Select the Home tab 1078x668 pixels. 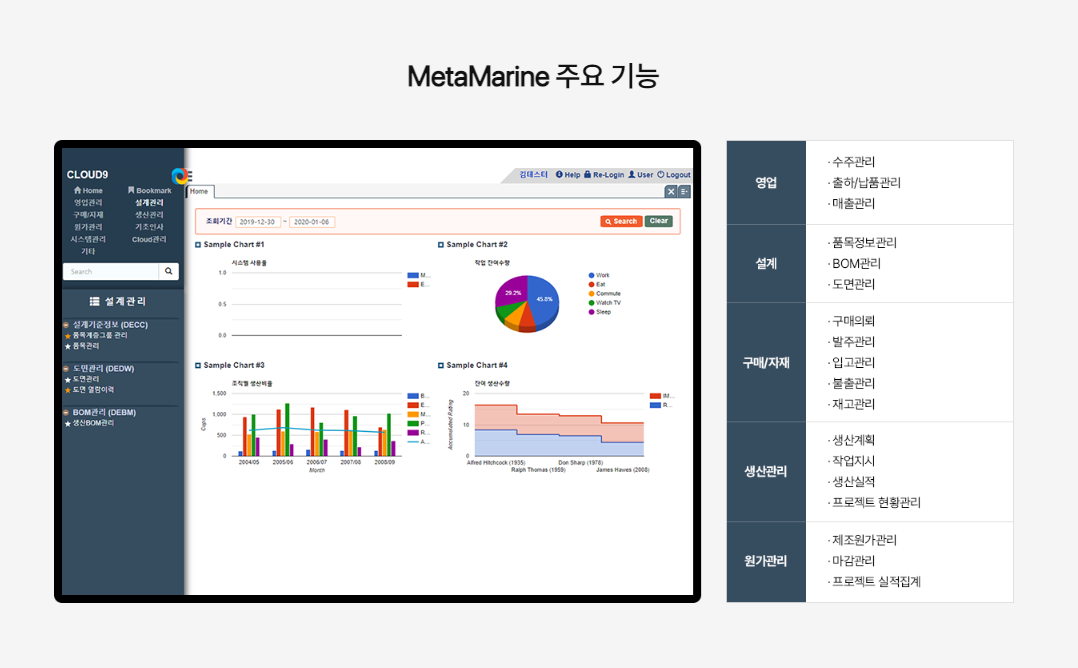[199, 191]
